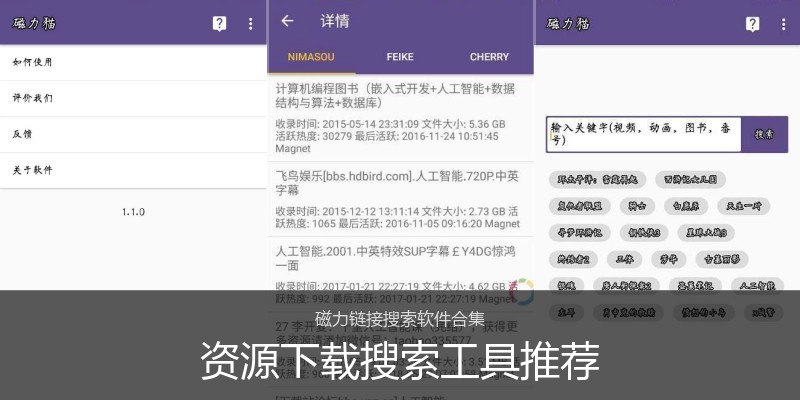Click the version number 1.1.0

[133, 212]
